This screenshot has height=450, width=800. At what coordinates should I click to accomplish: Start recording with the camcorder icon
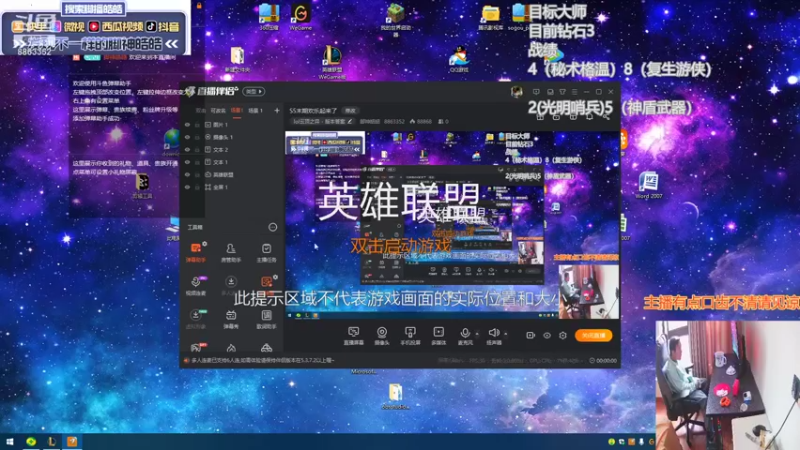pos(530,335)
